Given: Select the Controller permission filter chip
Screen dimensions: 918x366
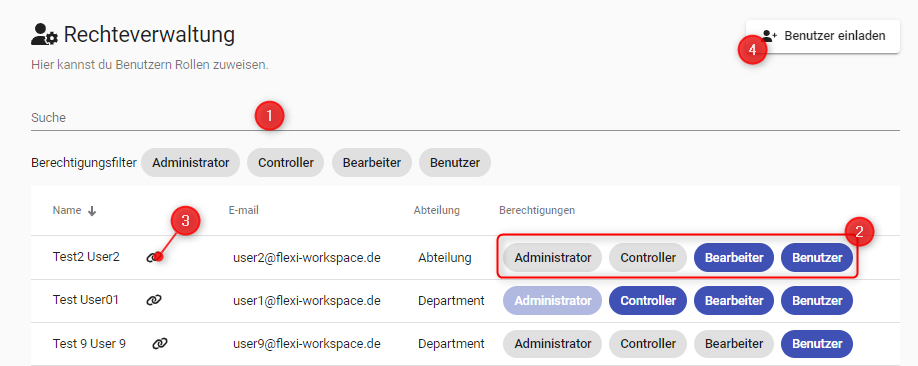Looking at the screenshot, I should [286, 163].
